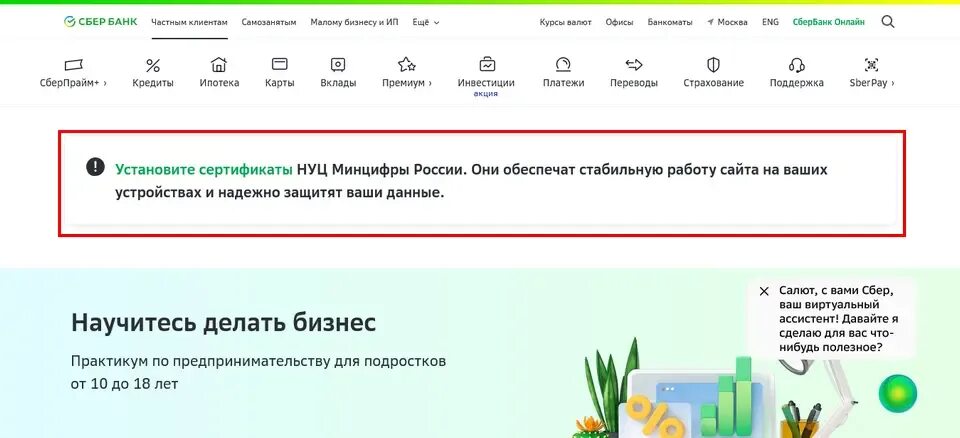Click the exclamation warning icon in notice

[x=95, y=167]
